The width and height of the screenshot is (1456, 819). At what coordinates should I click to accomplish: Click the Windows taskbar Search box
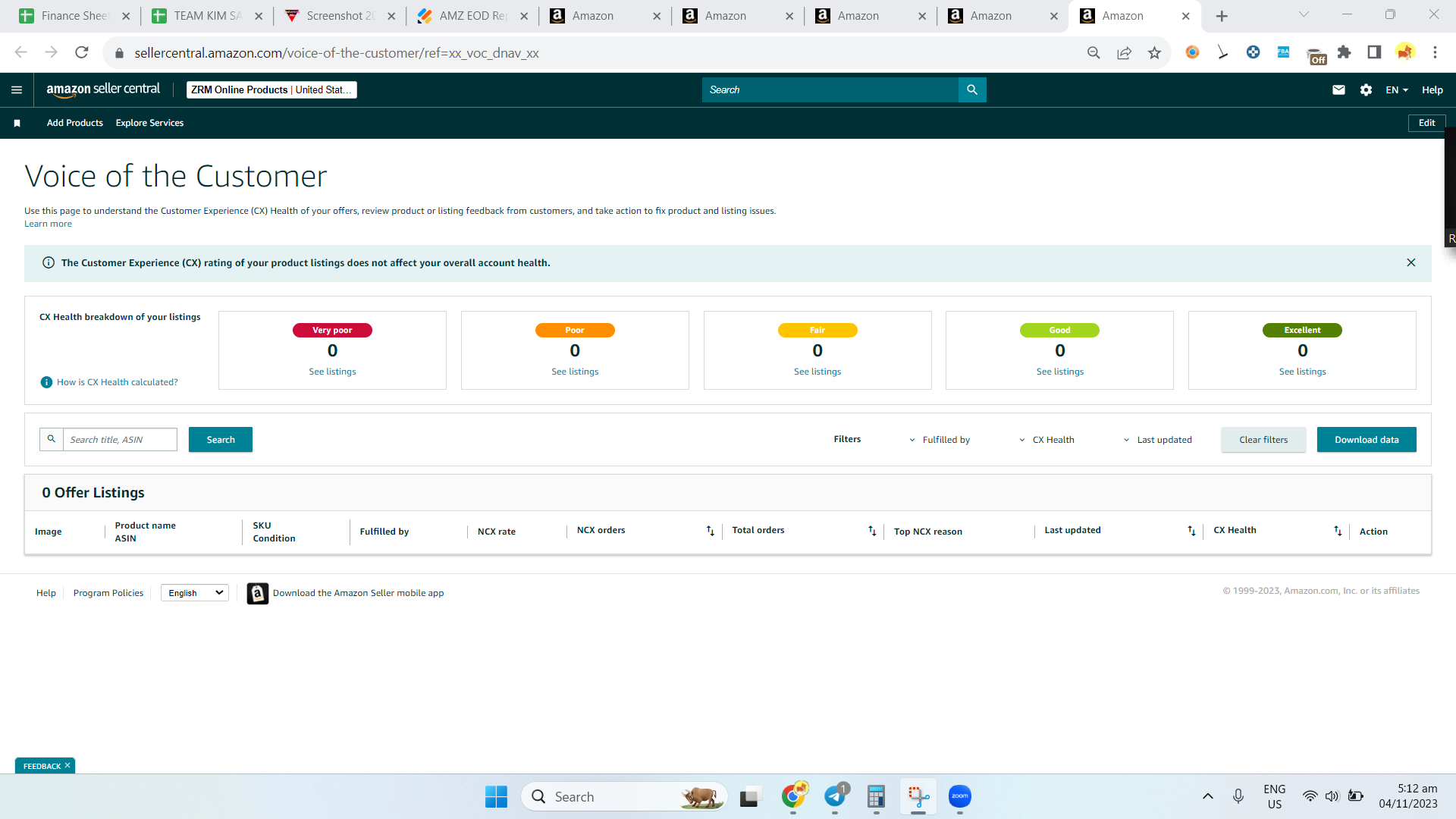pyautogui.click(x=623, y=796)
